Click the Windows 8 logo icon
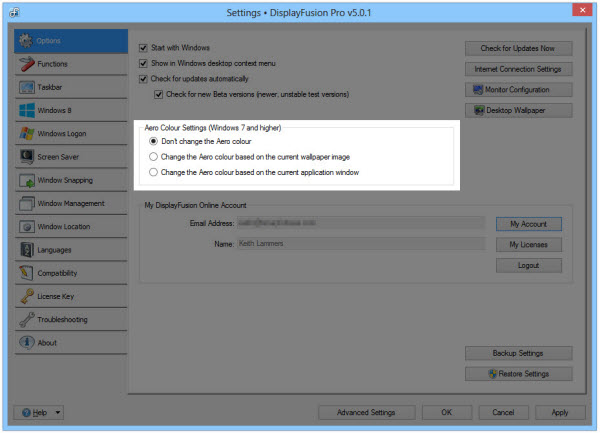 (27, 111)
